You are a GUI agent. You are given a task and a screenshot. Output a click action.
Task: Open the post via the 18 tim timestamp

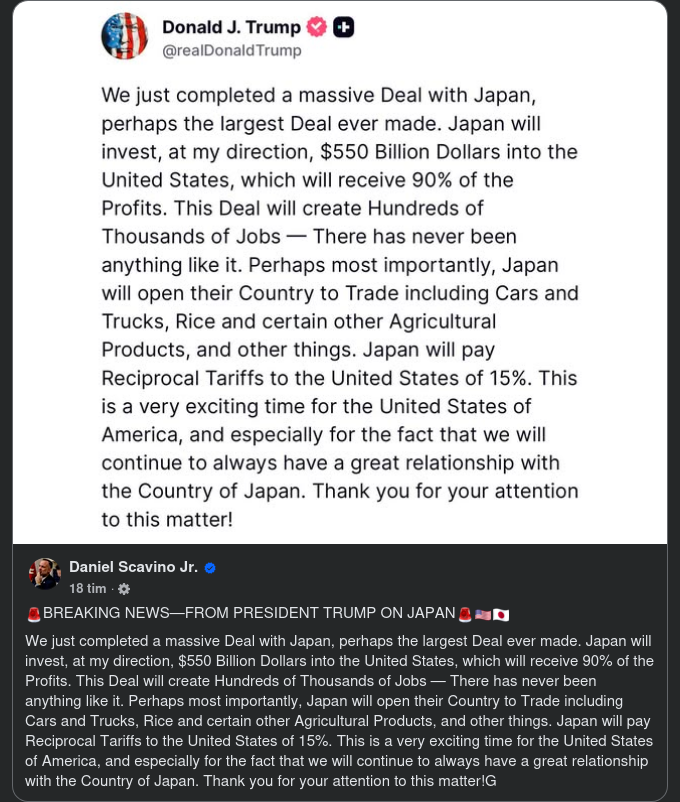tap(86, 589)
